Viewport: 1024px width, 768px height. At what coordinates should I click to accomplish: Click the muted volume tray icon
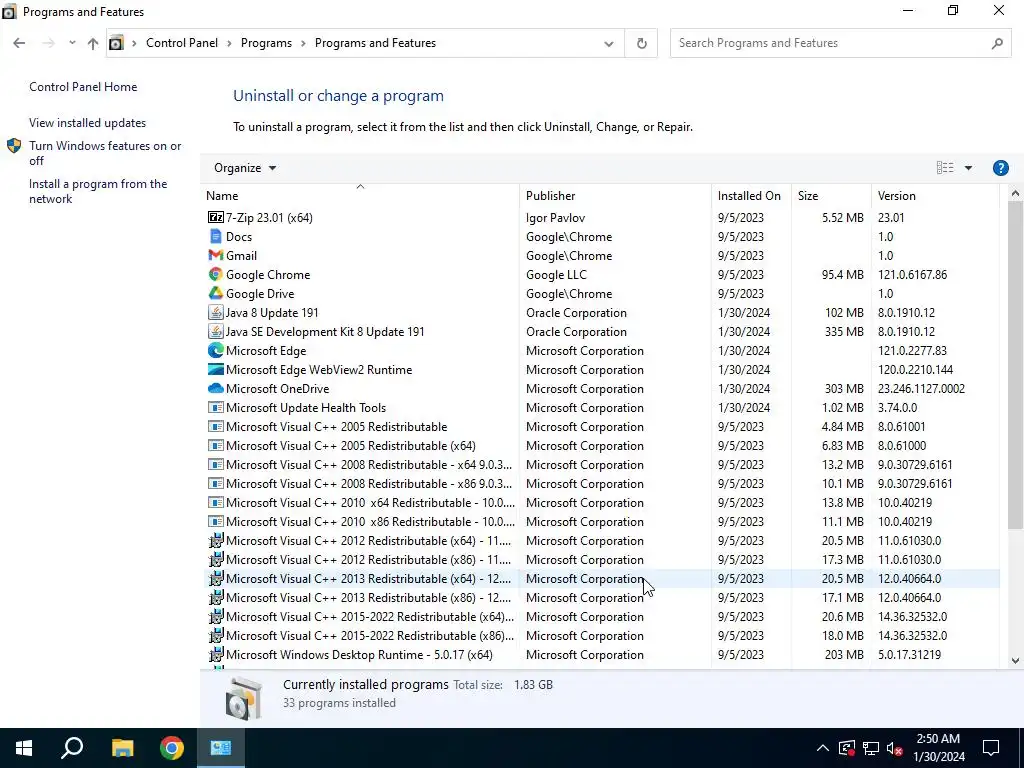895,748
